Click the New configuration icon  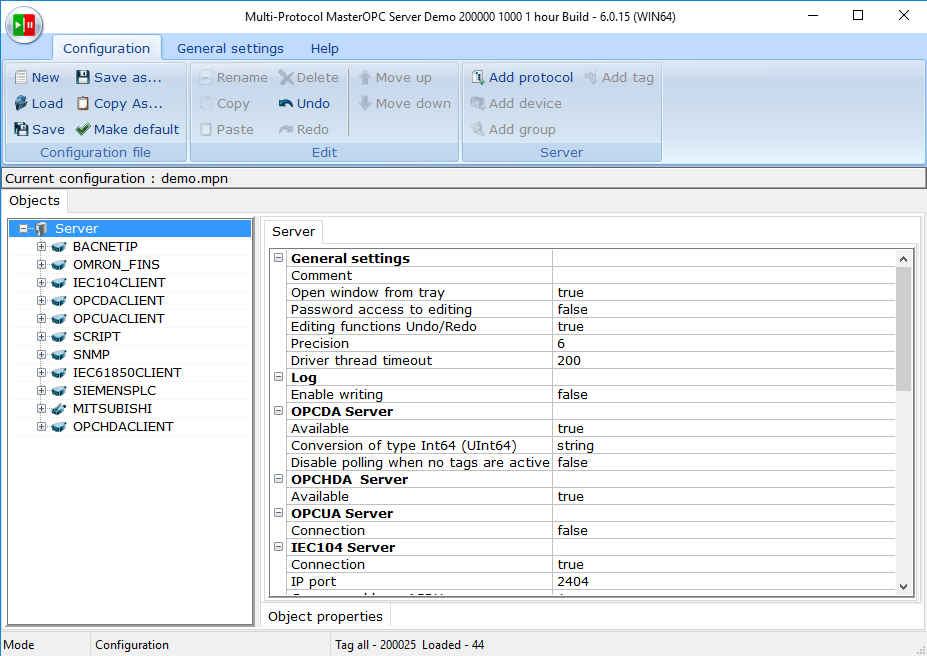pos(21,77)
